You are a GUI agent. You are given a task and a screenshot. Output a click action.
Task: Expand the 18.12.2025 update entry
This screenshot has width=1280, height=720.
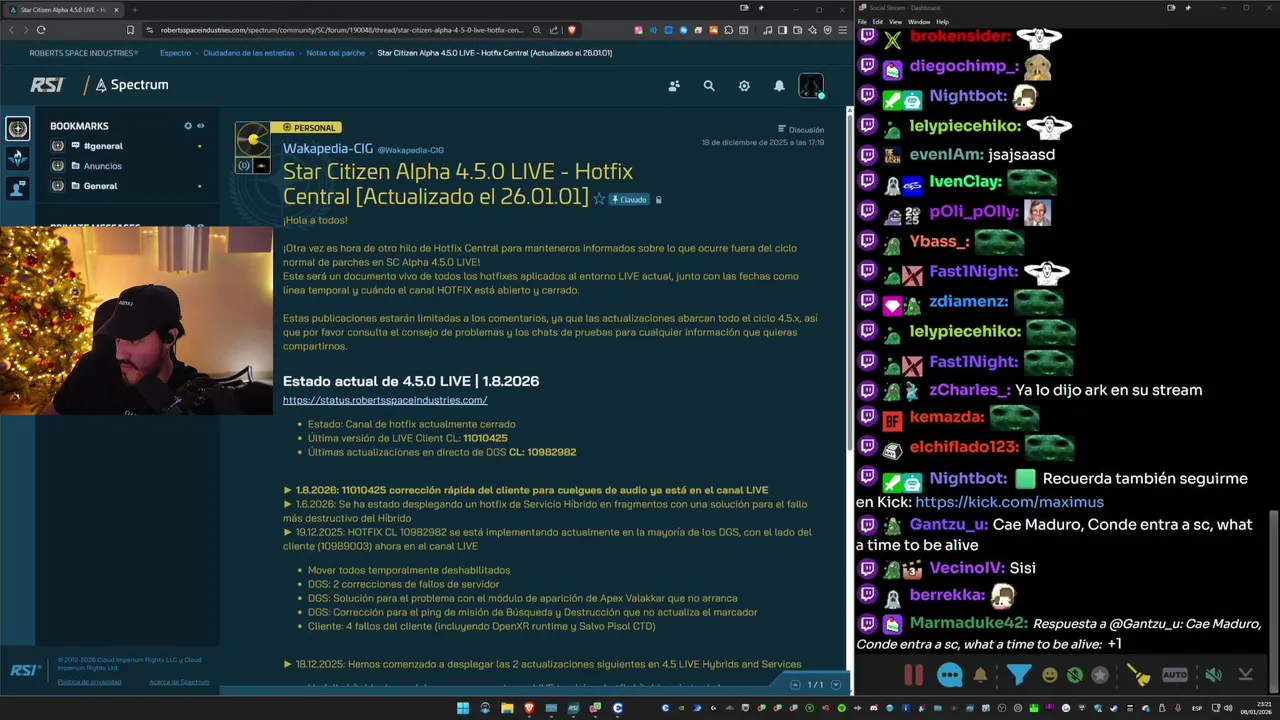(x=288, y=664)
